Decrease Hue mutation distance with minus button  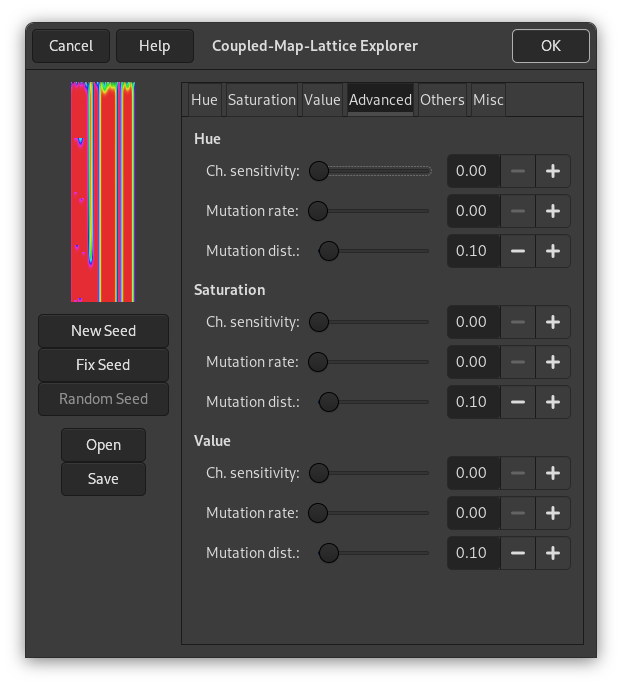point(518,251)
